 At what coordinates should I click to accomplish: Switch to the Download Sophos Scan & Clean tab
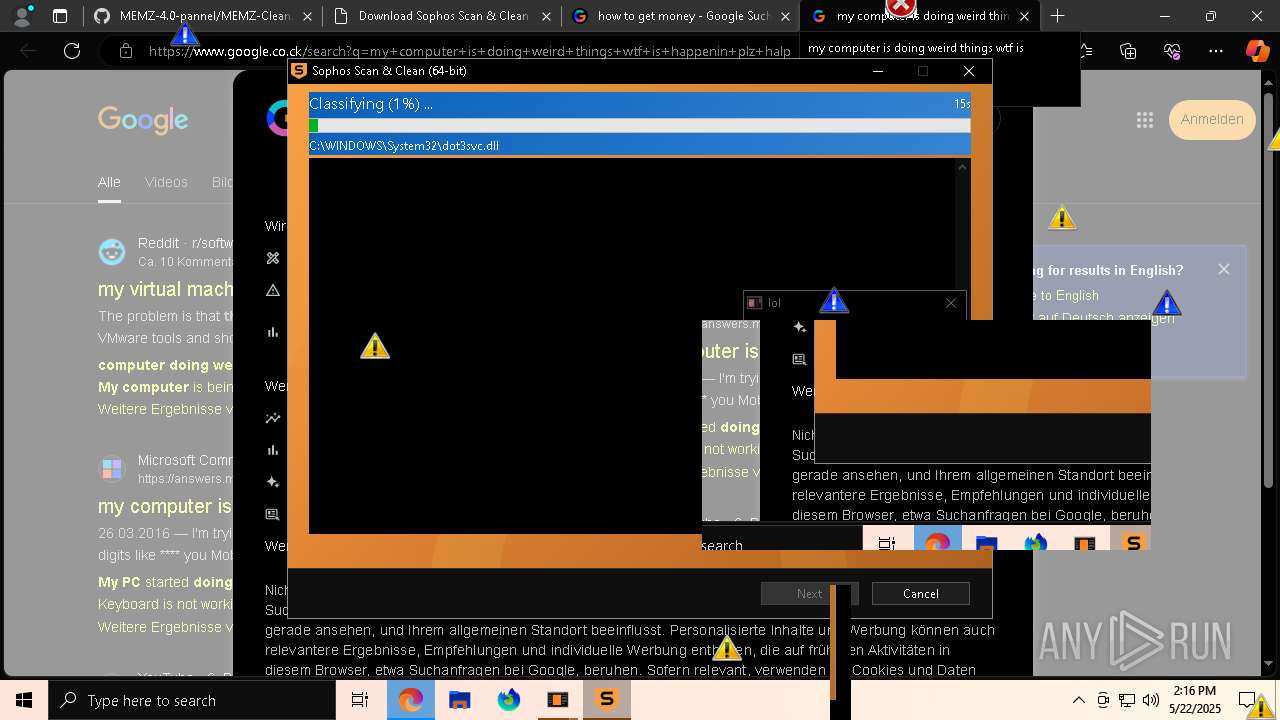[x=442, y=16]
